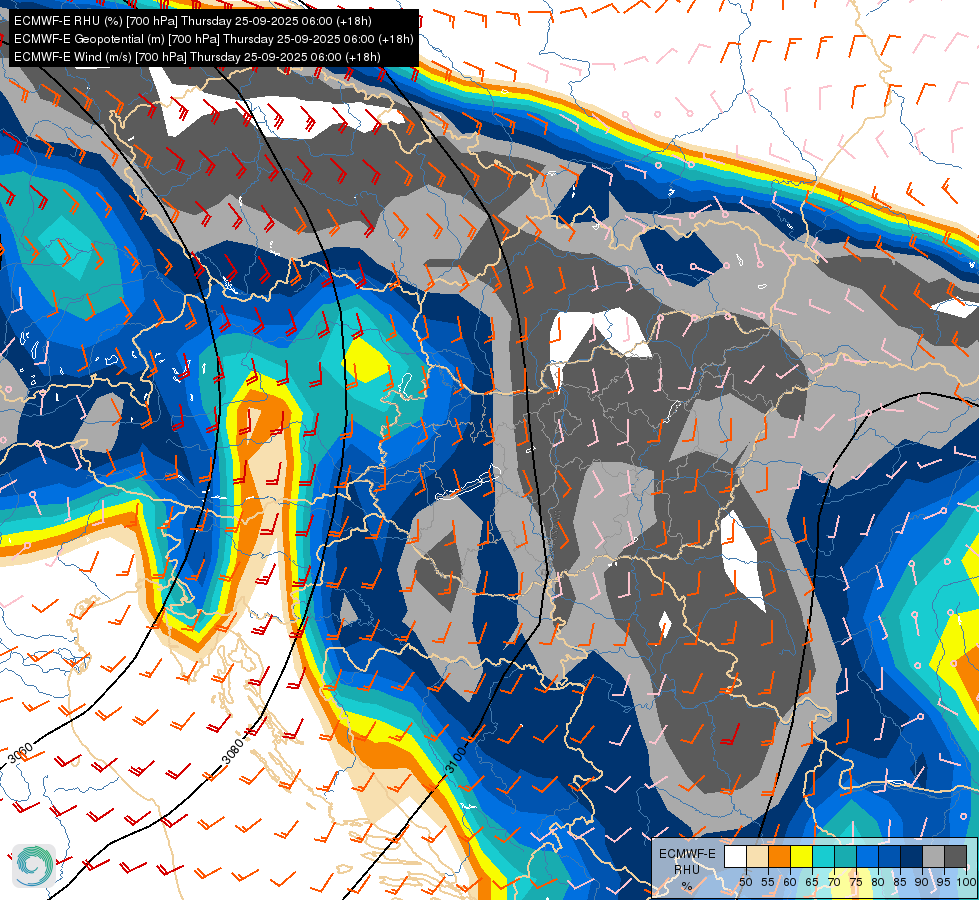Click the dark navy legend swatch 85-90

912,856
